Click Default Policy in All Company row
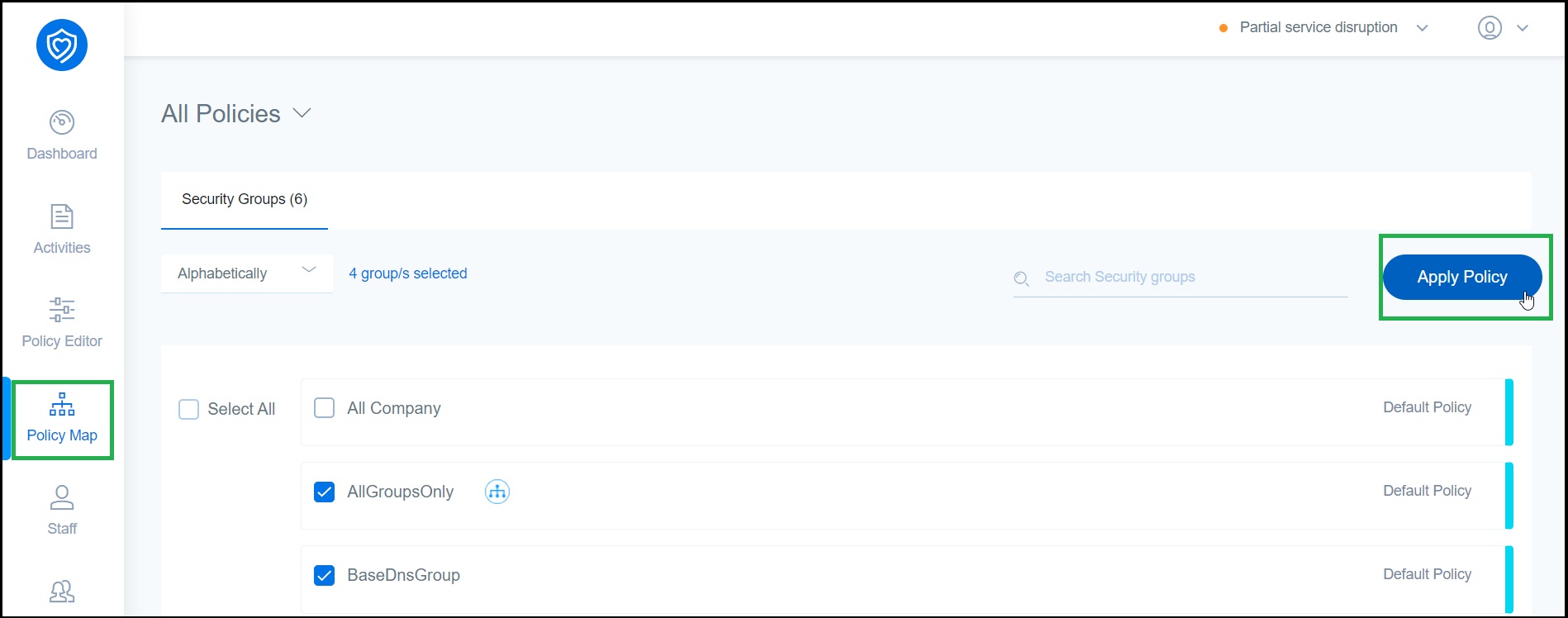Viewport: 1568px width, 618px height. pyautogui.click(x=1428, y=407)
